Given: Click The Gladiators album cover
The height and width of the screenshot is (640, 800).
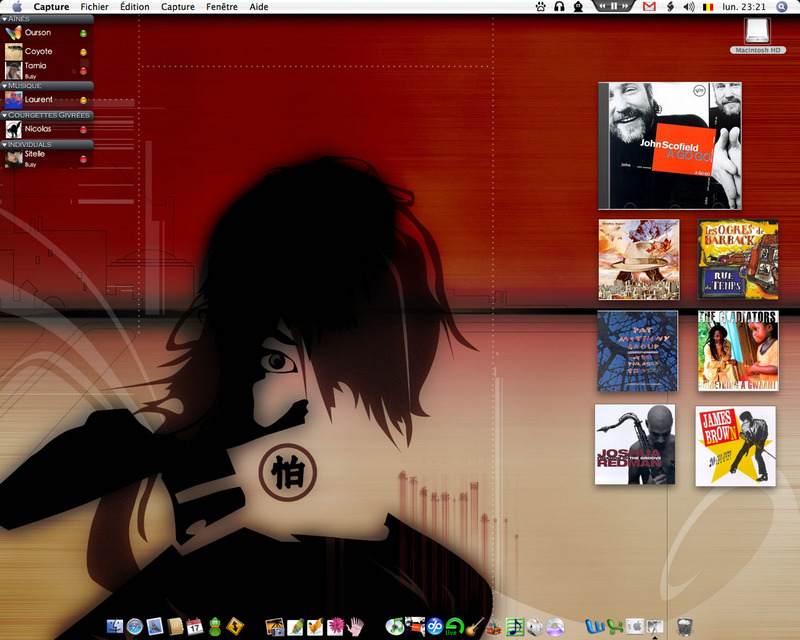Looking at the screenshot, I should pyautogui.click(x=738, y=351).
